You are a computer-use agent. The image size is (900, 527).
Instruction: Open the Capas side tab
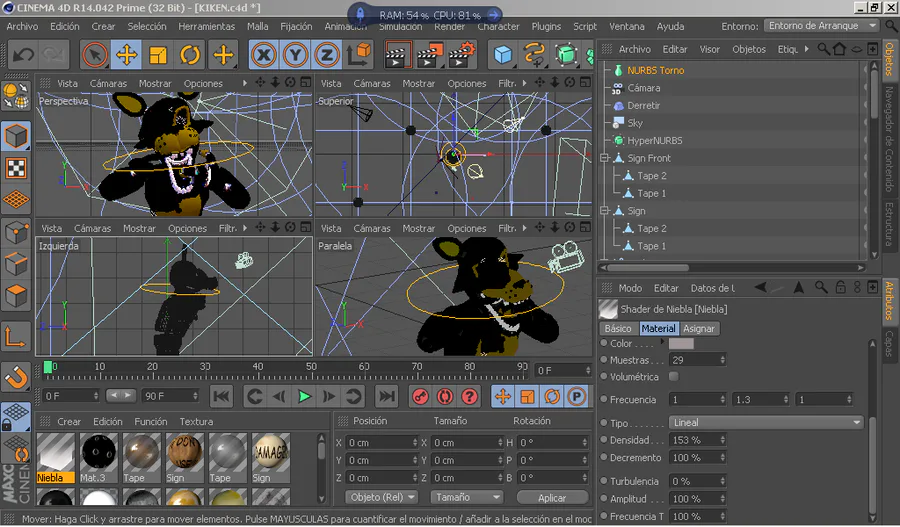pos(889,343)
